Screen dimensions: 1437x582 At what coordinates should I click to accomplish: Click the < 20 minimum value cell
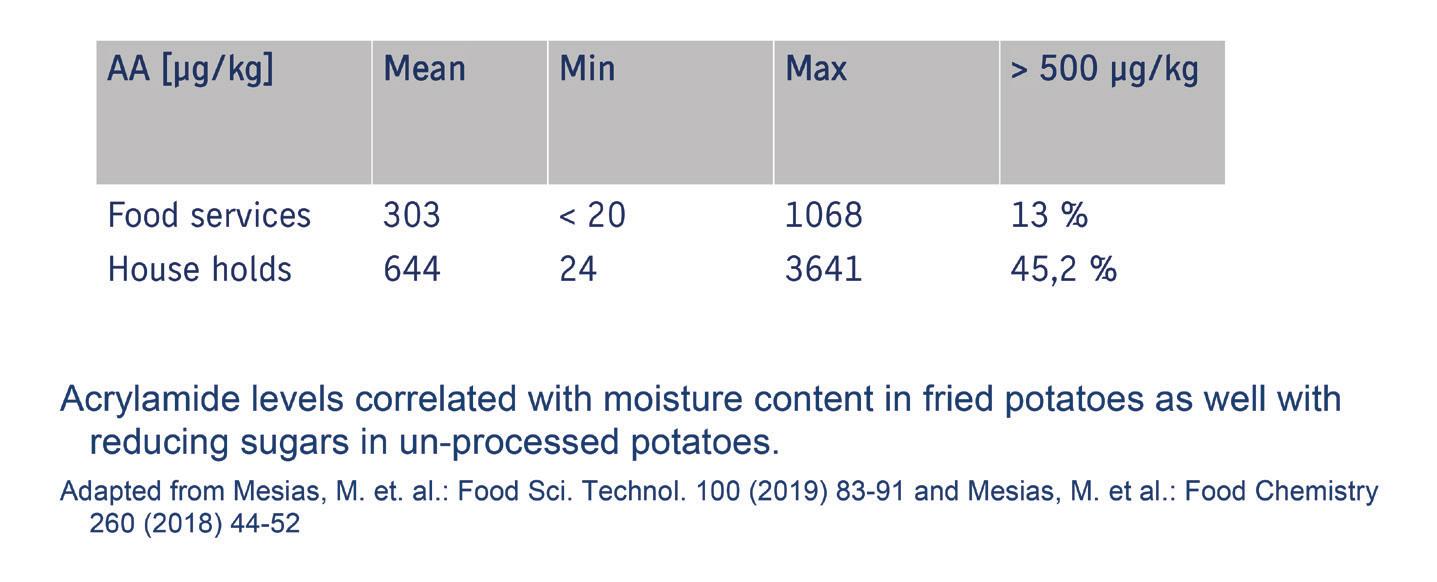pyautogui.click(x=592, y=216)
